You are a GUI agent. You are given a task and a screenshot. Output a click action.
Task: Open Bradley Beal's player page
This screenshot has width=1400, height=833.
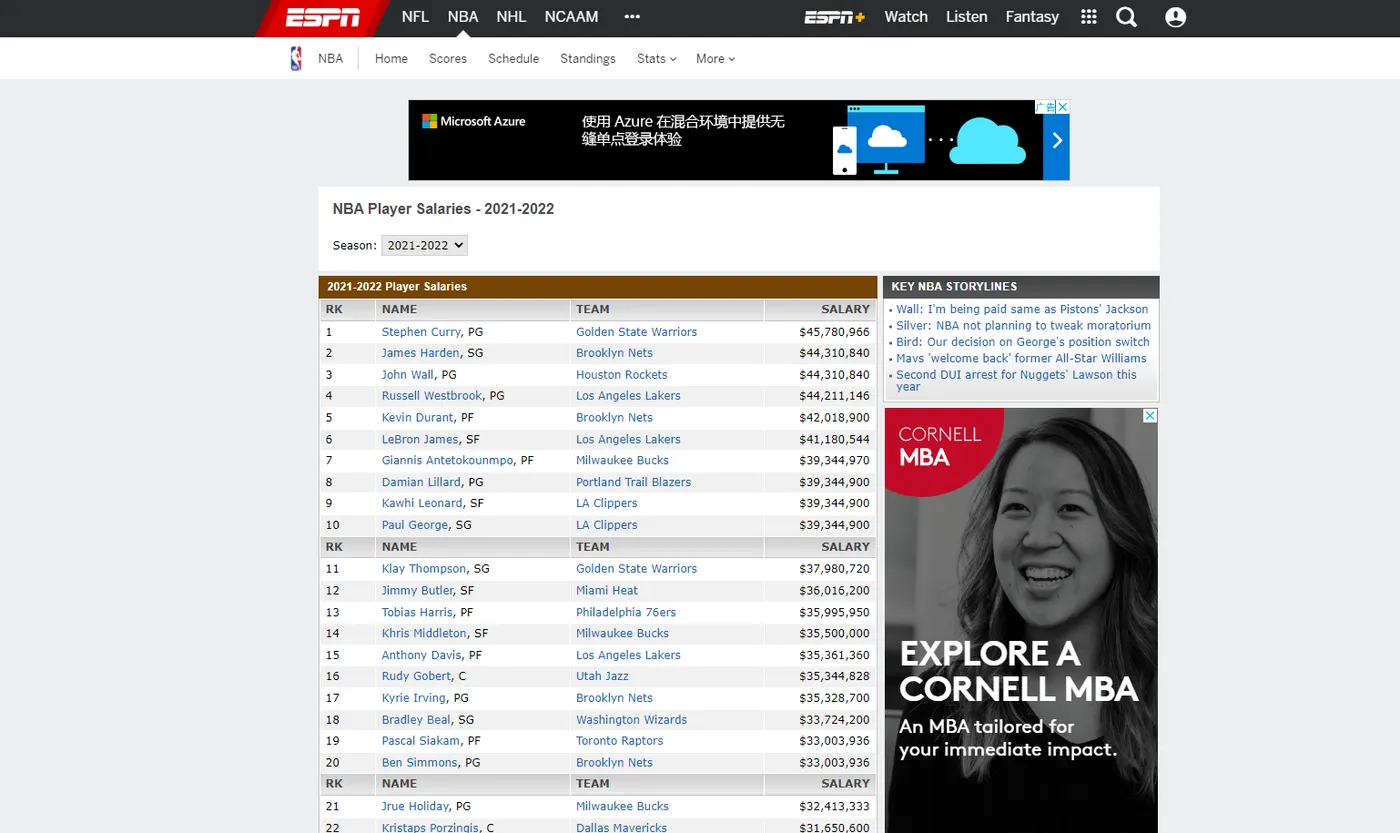click(x=416, y=720)
